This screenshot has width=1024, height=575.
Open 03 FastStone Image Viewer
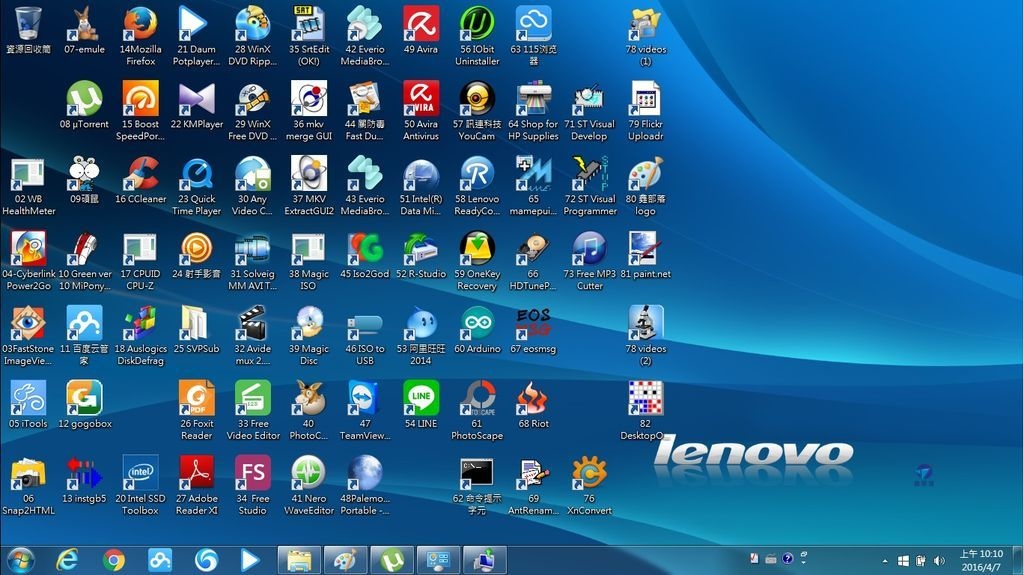[28, 323]
